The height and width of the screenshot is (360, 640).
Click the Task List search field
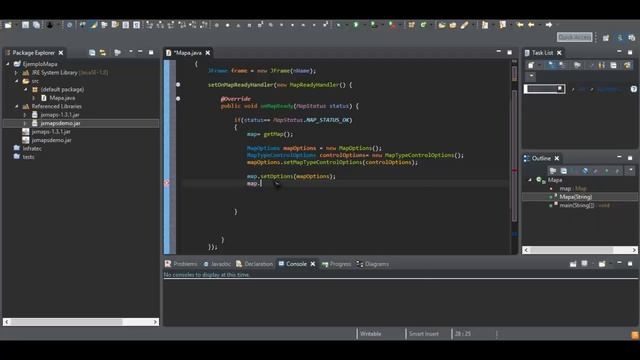tap(544, 89)
